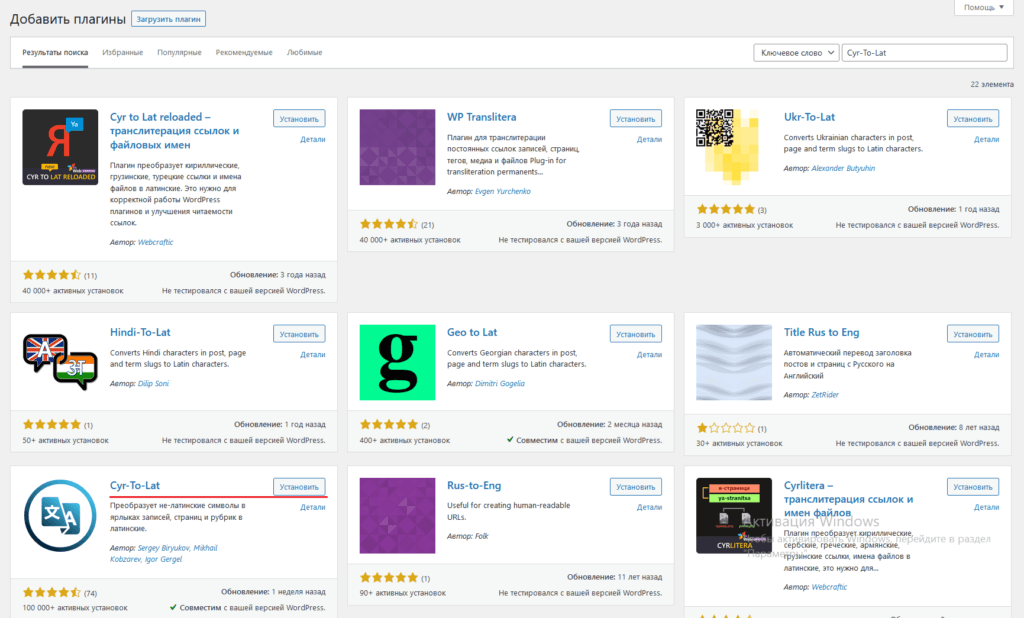Open Webcraftic author link under Cyr to Lat reloaded
The image size is (1024, 618).
coord(155,242)
